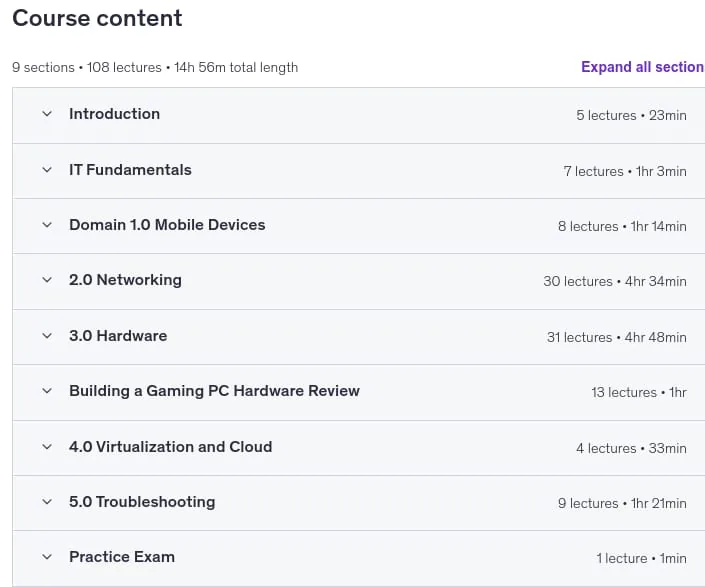Open Building a Gaming PC Hardware Review
Image resolution: width=705 pixels, height=587 pixels.
tap(214, 391)
